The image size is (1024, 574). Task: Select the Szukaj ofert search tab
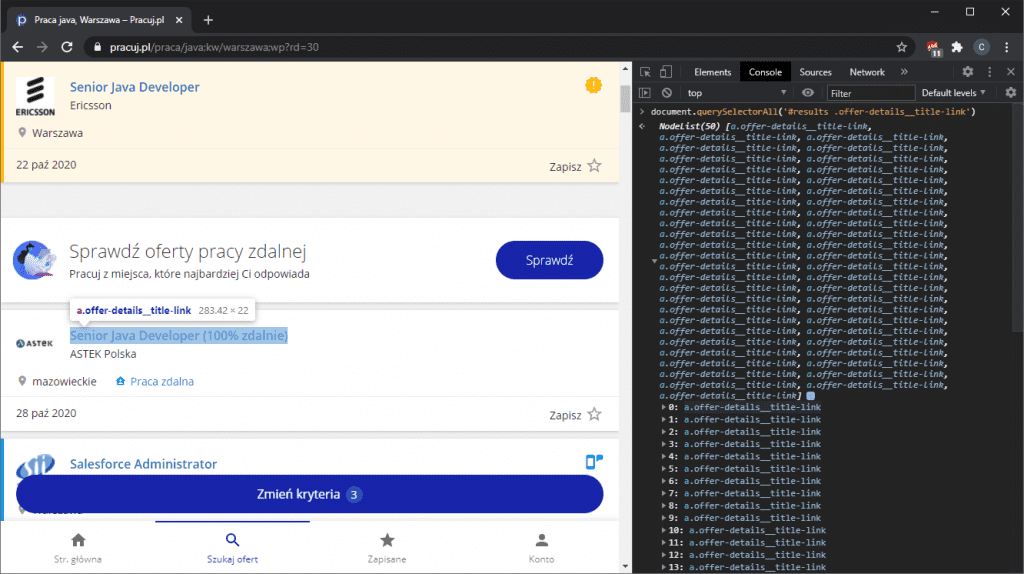click(x=232, y=548)
